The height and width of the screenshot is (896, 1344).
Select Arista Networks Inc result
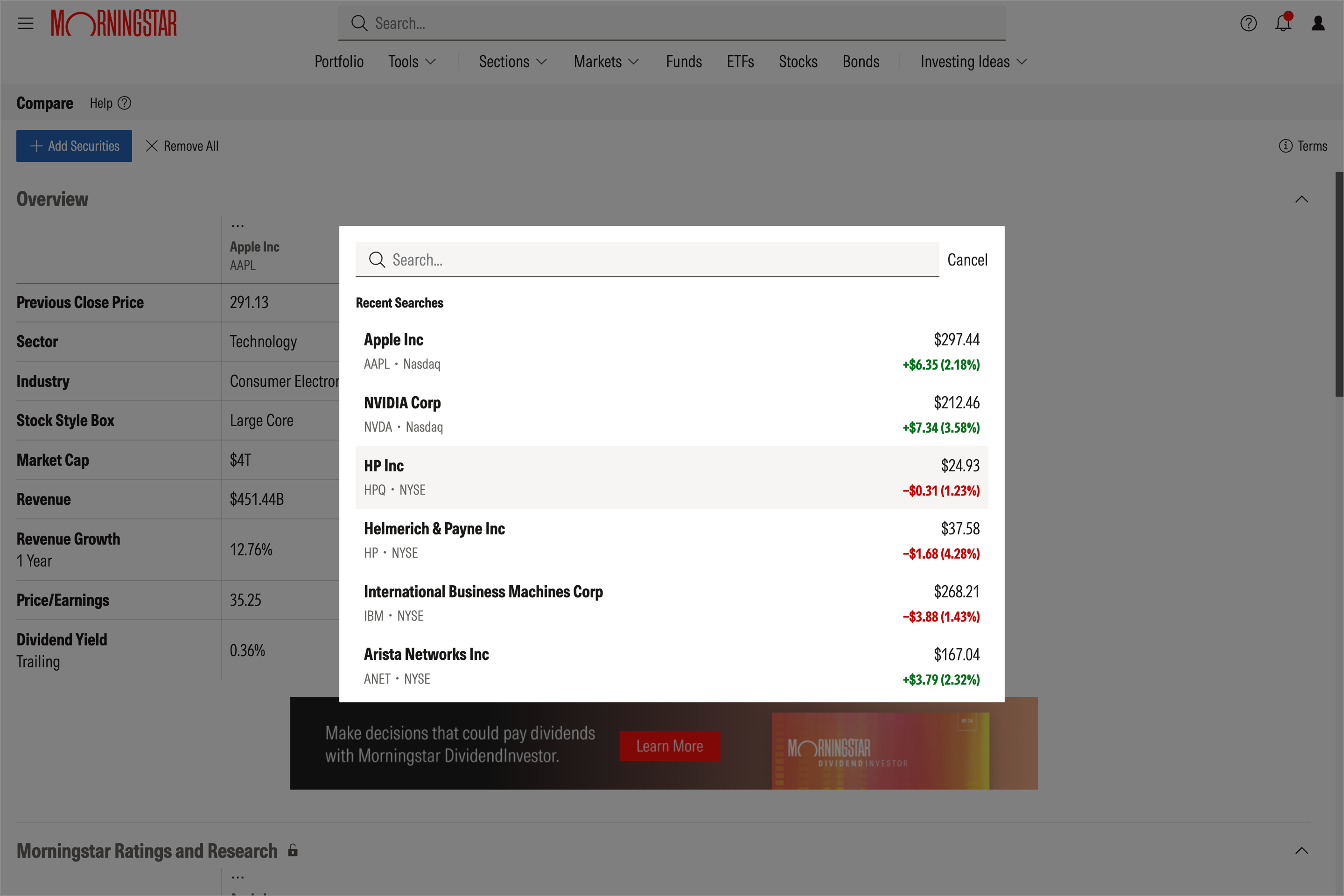click(x=672, y=666)
